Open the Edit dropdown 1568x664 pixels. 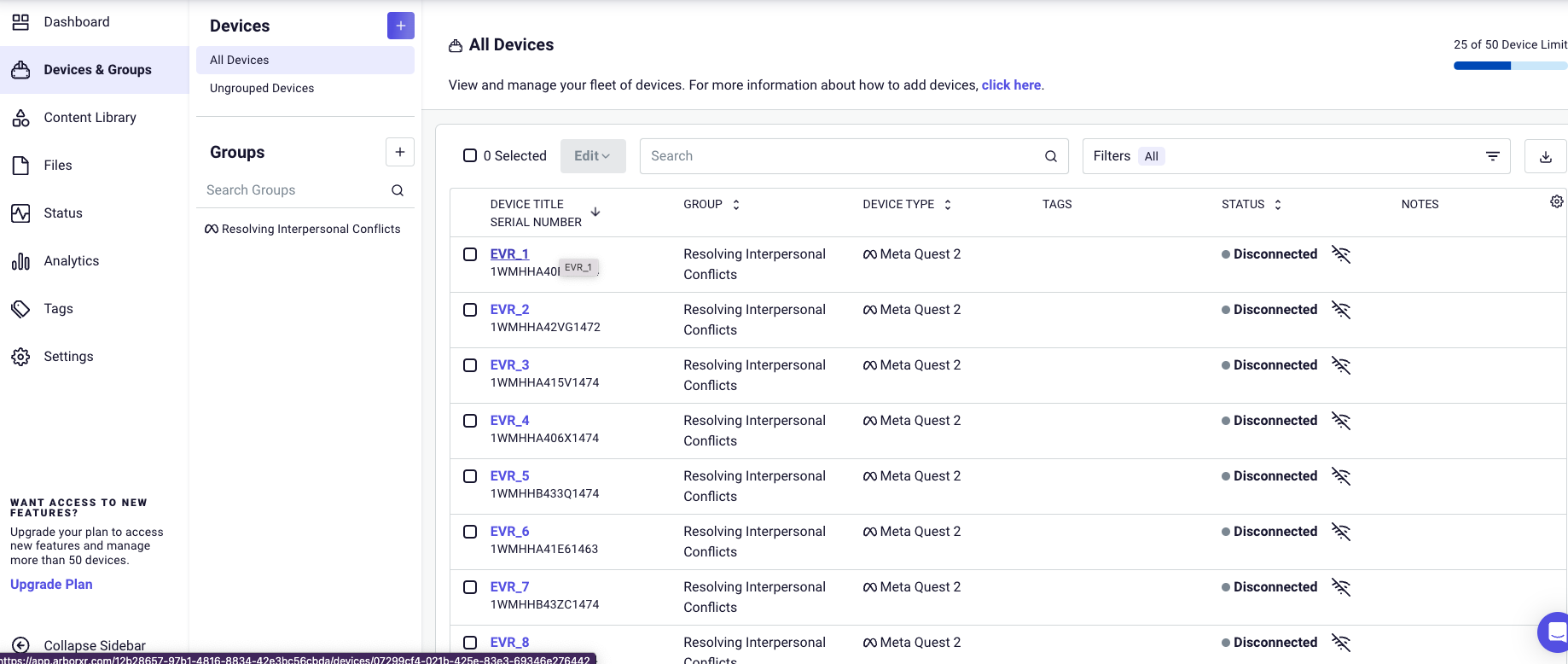coord(593,156)
